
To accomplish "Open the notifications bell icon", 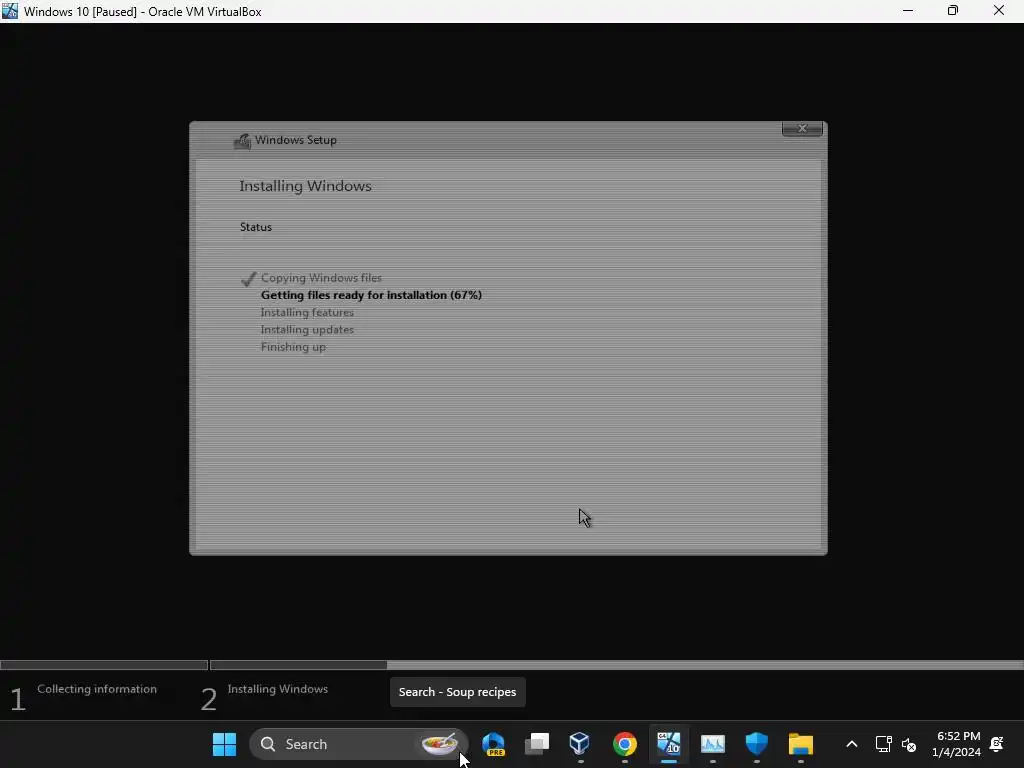I will coord(997,744).
